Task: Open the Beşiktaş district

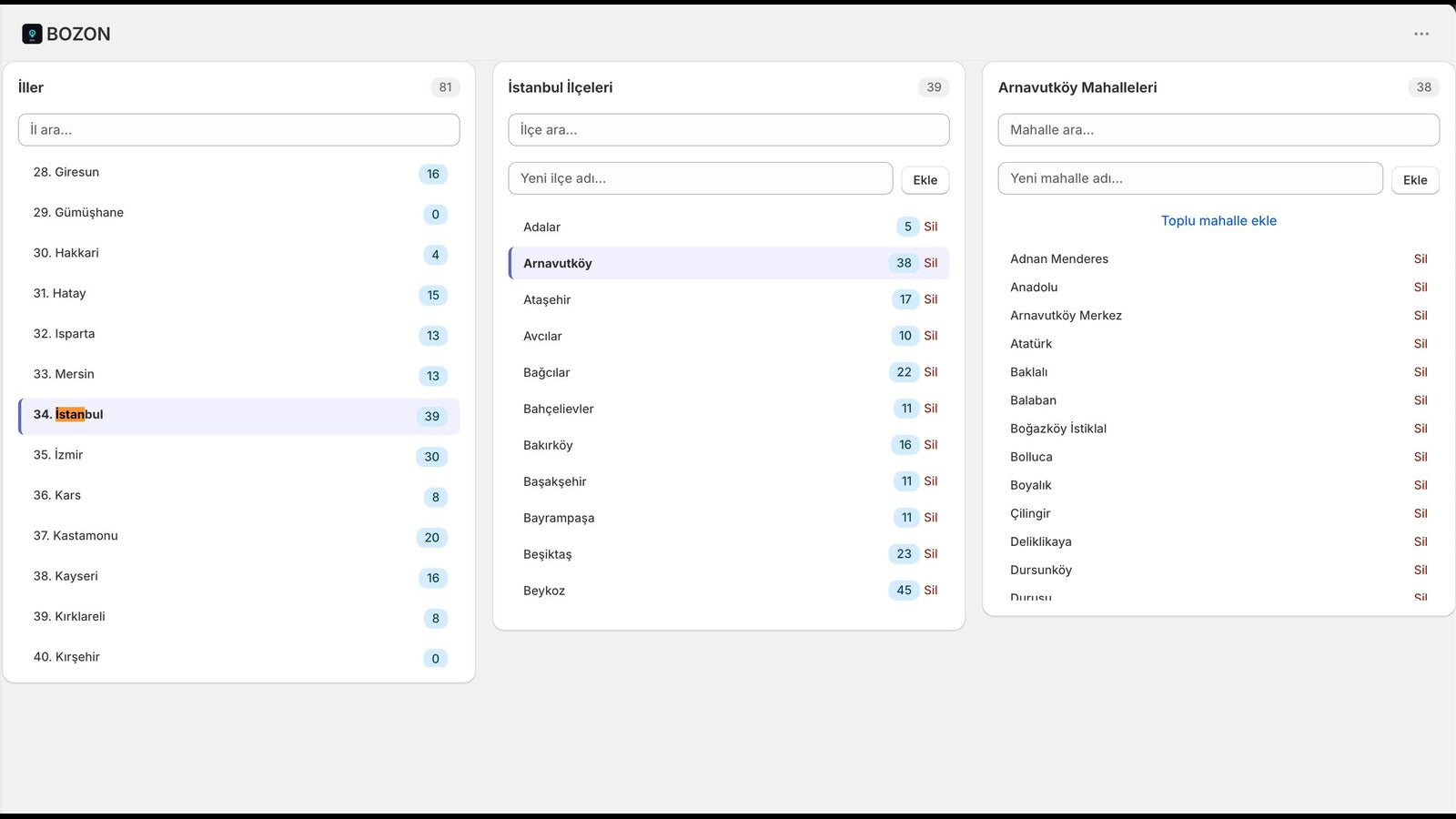Action: [x=728, y=554]
